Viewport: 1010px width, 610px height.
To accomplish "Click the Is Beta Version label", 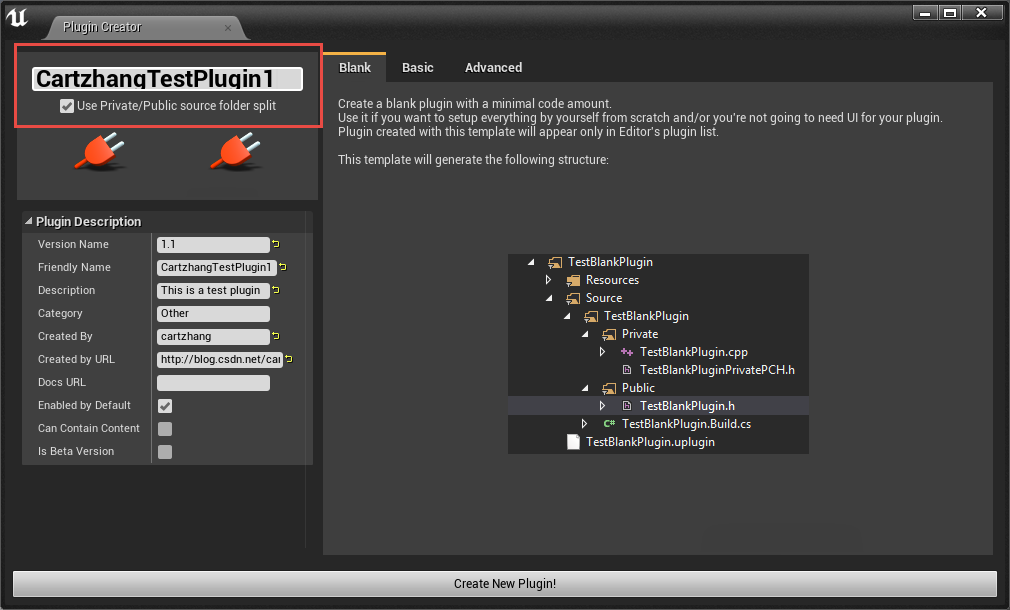I will coord(76,452).
